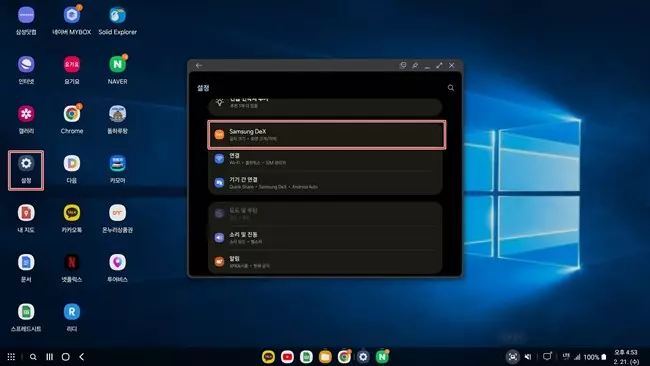Open the apps grid launcher
650x366 pixels.
tap(11, 356)
